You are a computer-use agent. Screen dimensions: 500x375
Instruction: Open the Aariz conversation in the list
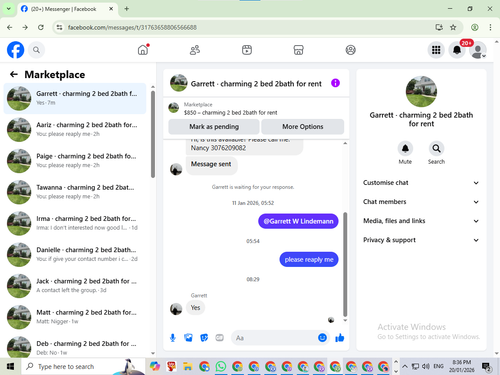tap(75, 129)
